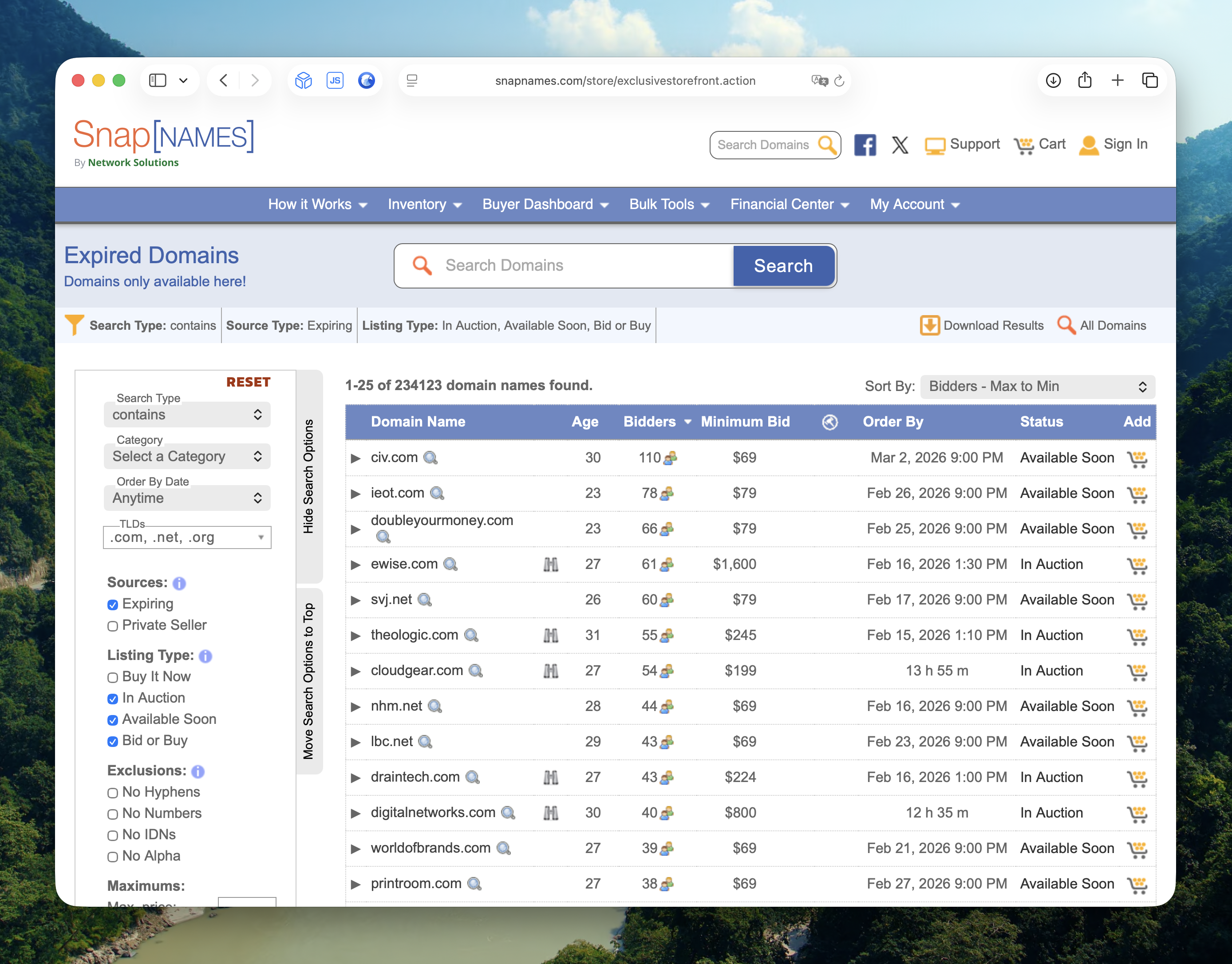
Task: Click the time zone globe icon in the table header
Action: click(829, 422)
